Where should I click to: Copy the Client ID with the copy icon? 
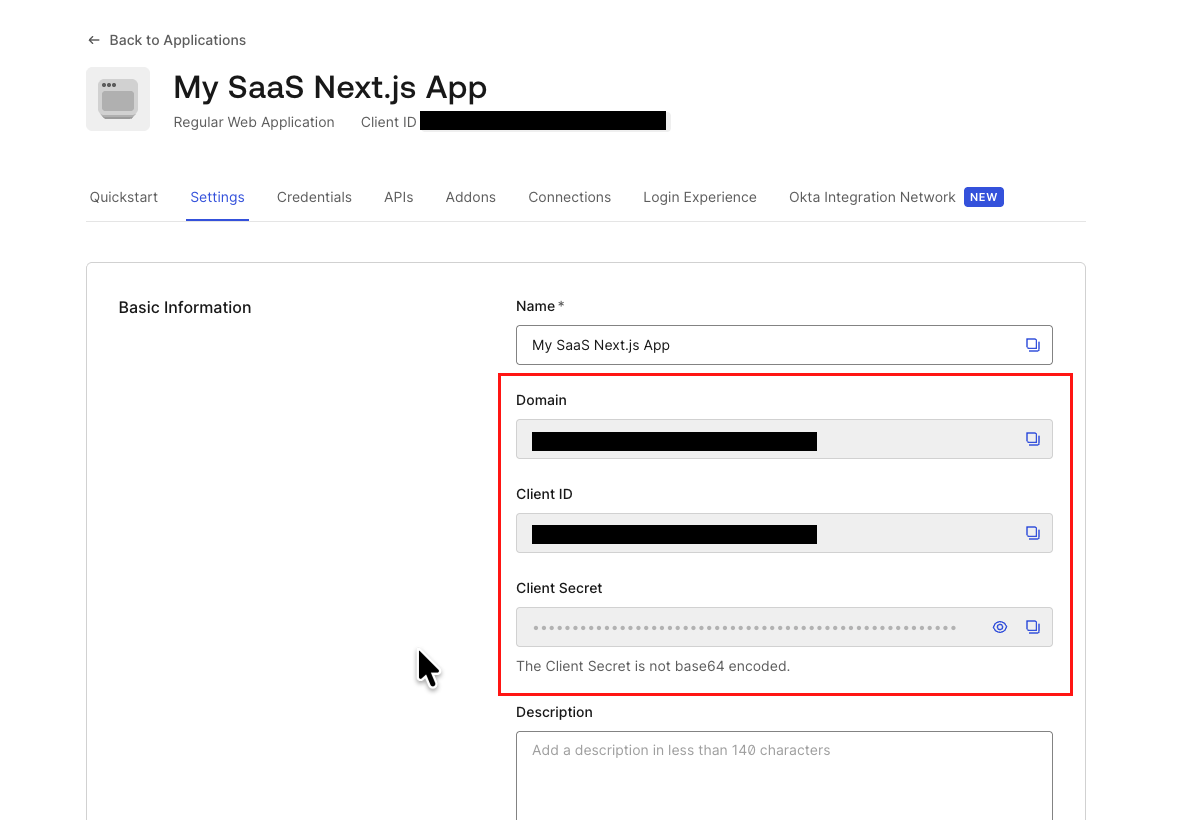click(x=1032, y=533)
